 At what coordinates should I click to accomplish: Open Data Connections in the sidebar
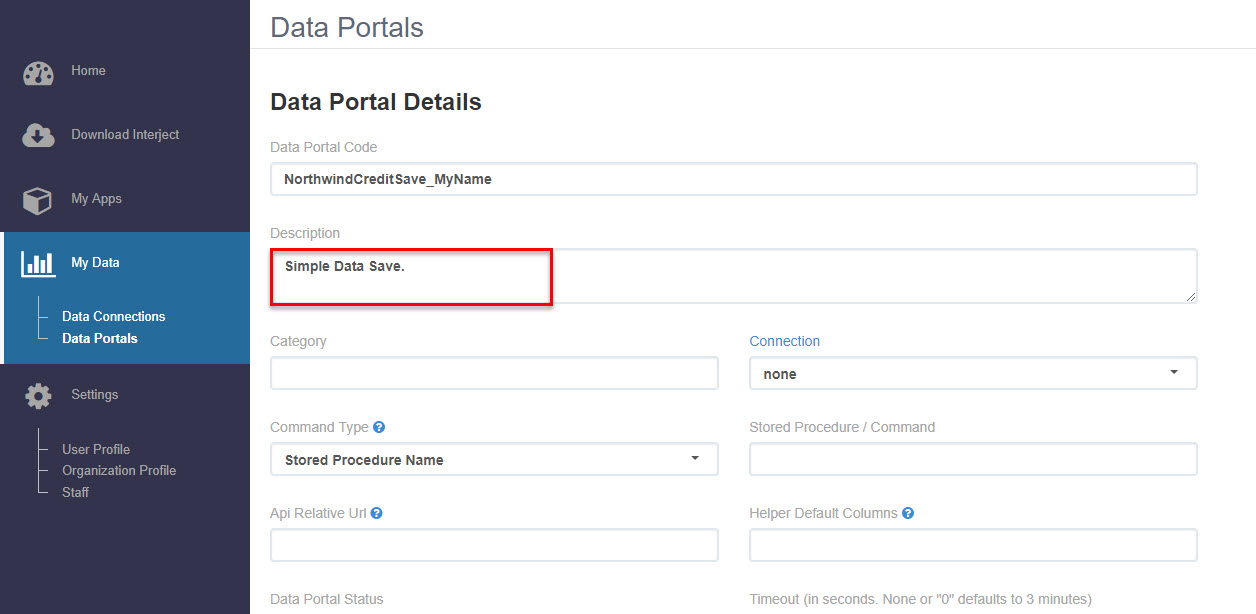[113, 316]
